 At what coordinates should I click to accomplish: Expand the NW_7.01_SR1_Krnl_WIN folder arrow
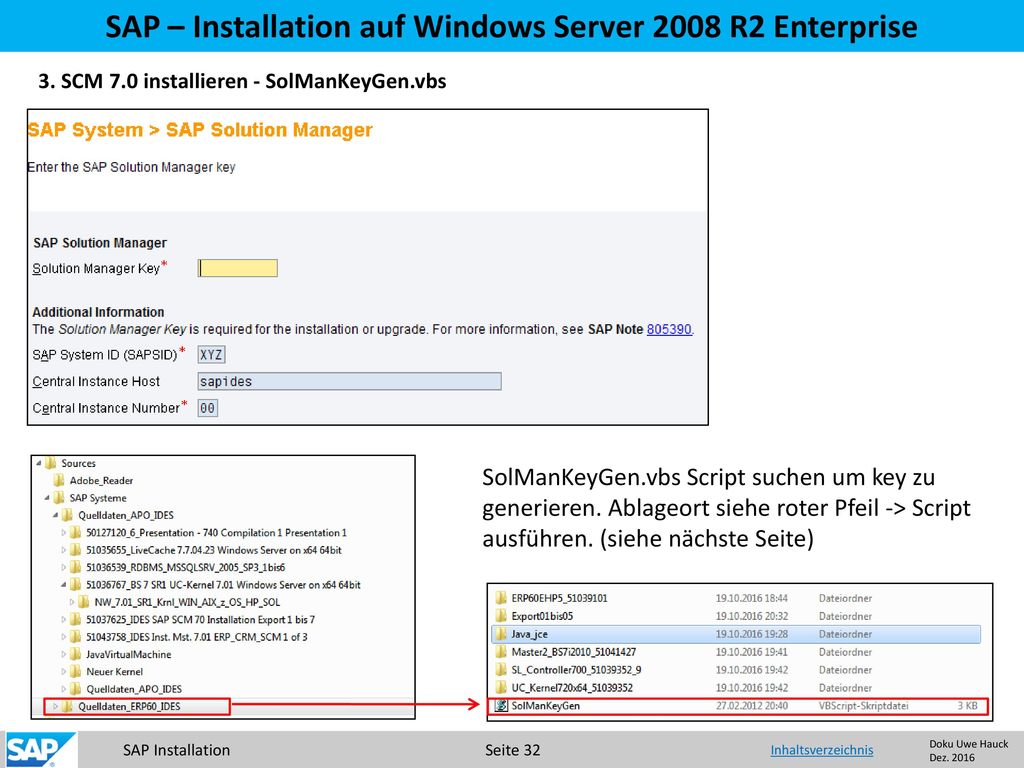coord(72,602)
